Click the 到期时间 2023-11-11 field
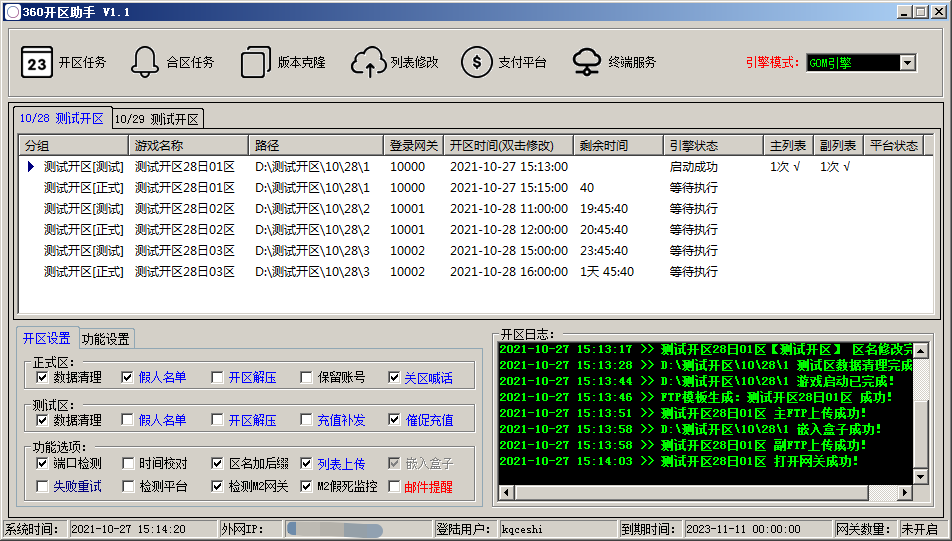 pos(758,529)
